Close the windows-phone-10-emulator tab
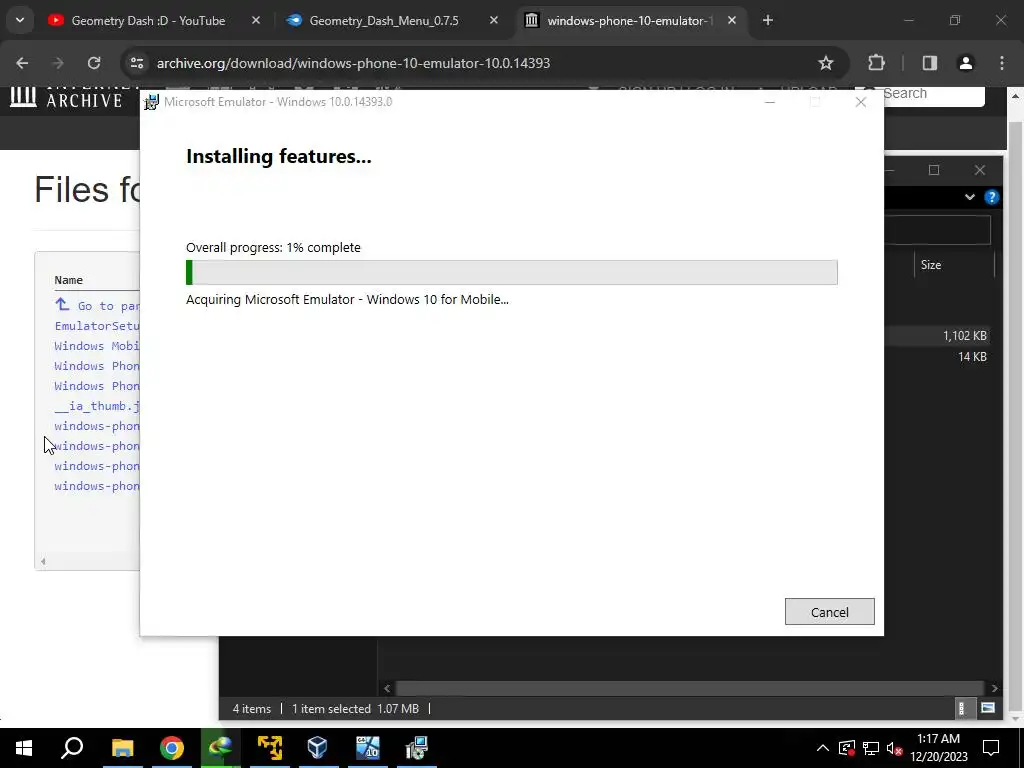This screenshot has height=768, width=1024. tap(732, 21)
